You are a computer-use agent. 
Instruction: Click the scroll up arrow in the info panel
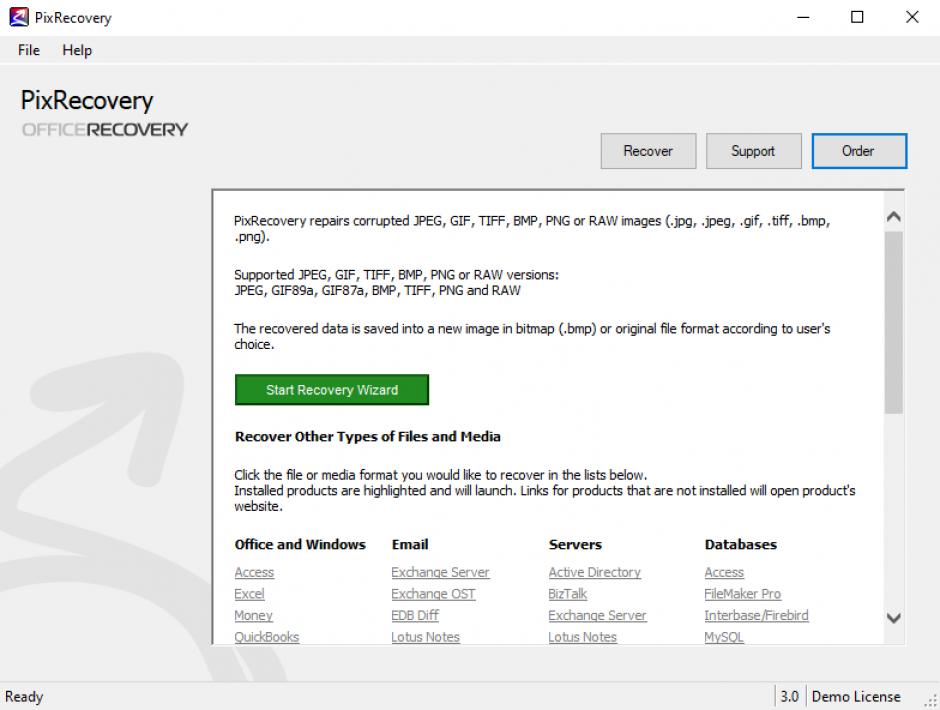[x=893, y=216]
